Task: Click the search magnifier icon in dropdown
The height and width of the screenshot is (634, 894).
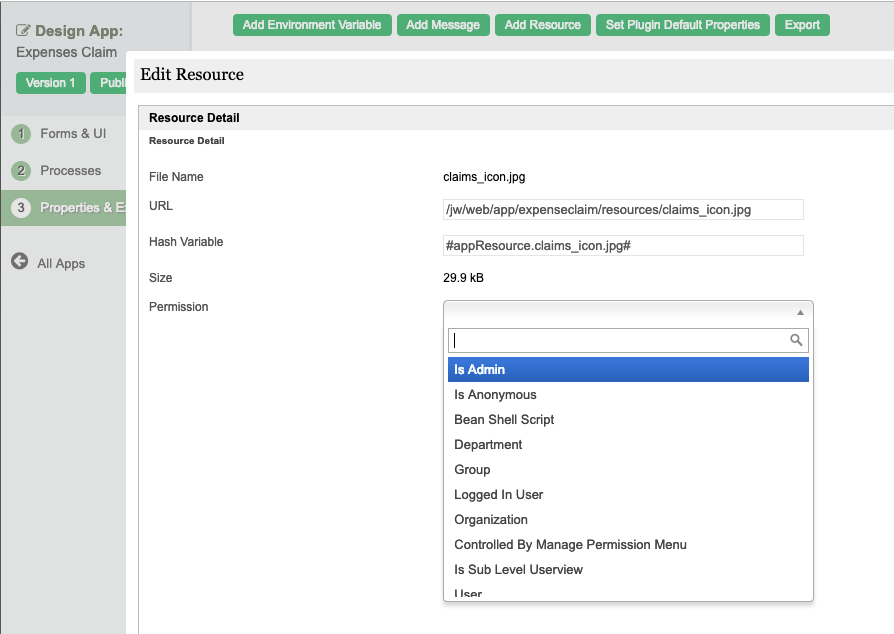Action: click(x=796, y=340)
